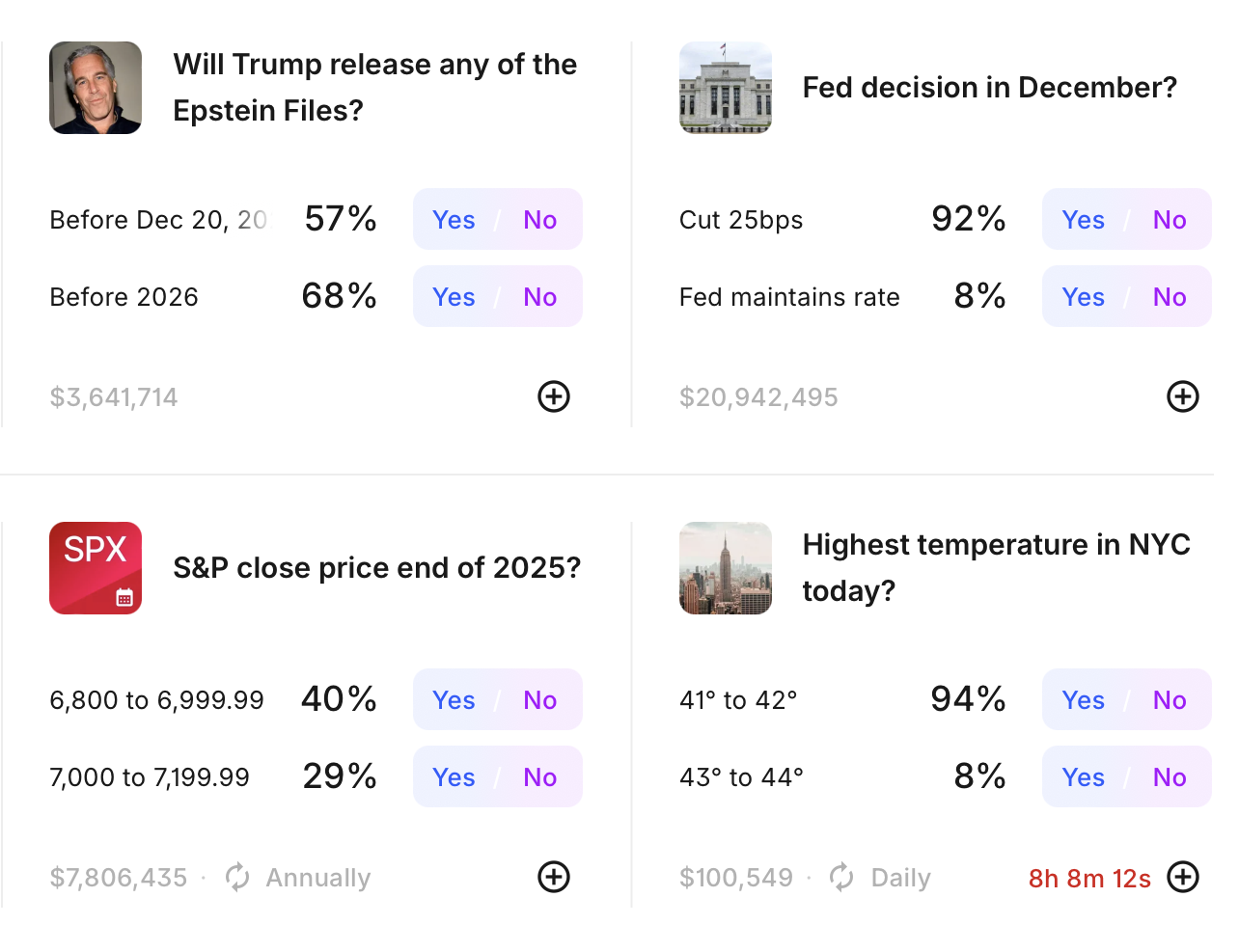Click the plus icon on the S&P market
The width and height of the screenshot is (1239, 952).
tap(553, 877)
